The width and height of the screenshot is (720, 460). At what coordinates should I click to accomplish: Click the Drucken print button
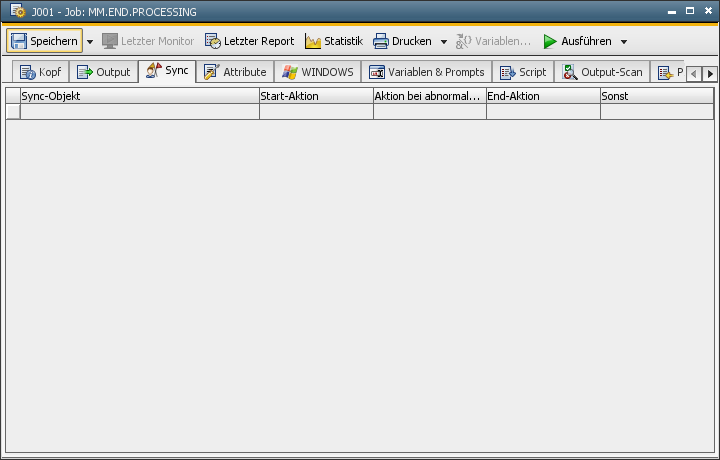pos(402,41)
